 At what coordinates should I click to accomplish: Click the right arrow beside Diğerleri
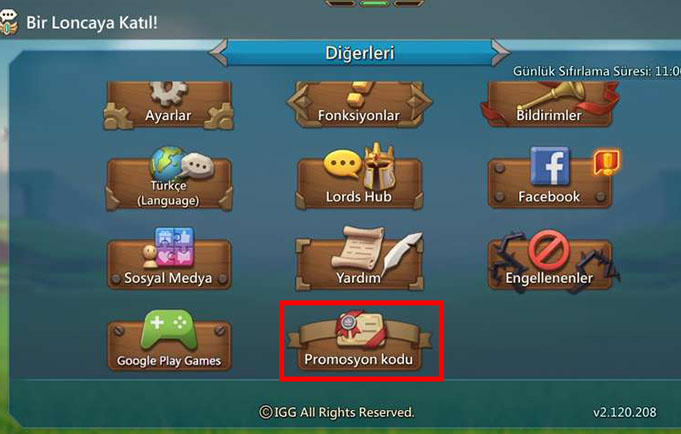click(x=500, y=53)
